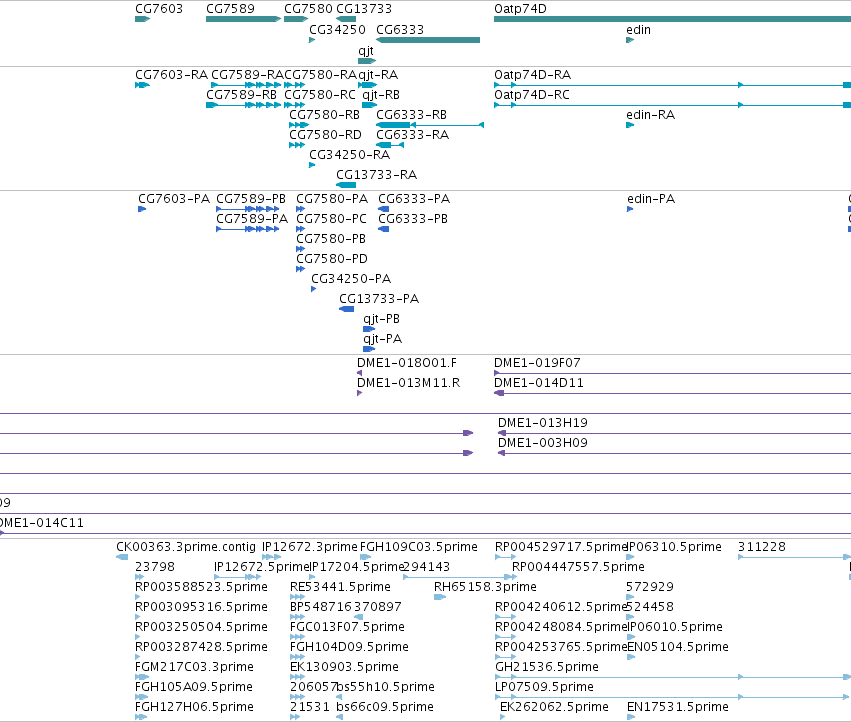This screenshot has height=722, width=851.
Task: Click the DME1-018O01.F clone end
Action: pos(359,373)
